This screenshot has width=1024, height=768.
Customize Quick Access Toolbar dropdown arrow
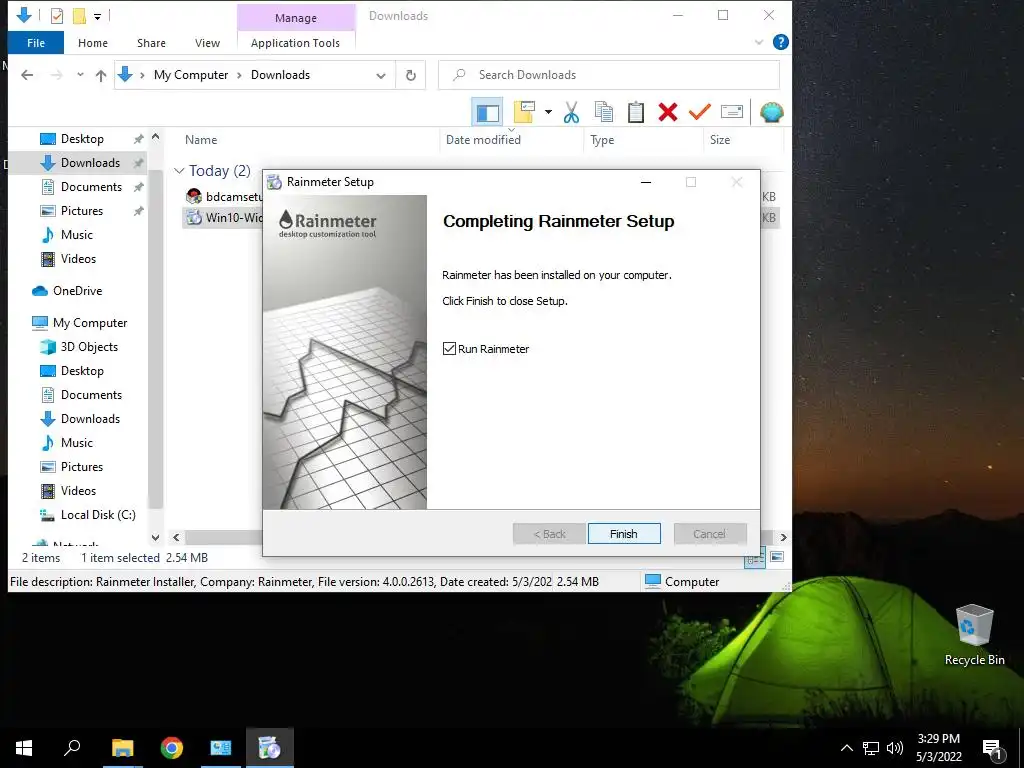(97, 16)
